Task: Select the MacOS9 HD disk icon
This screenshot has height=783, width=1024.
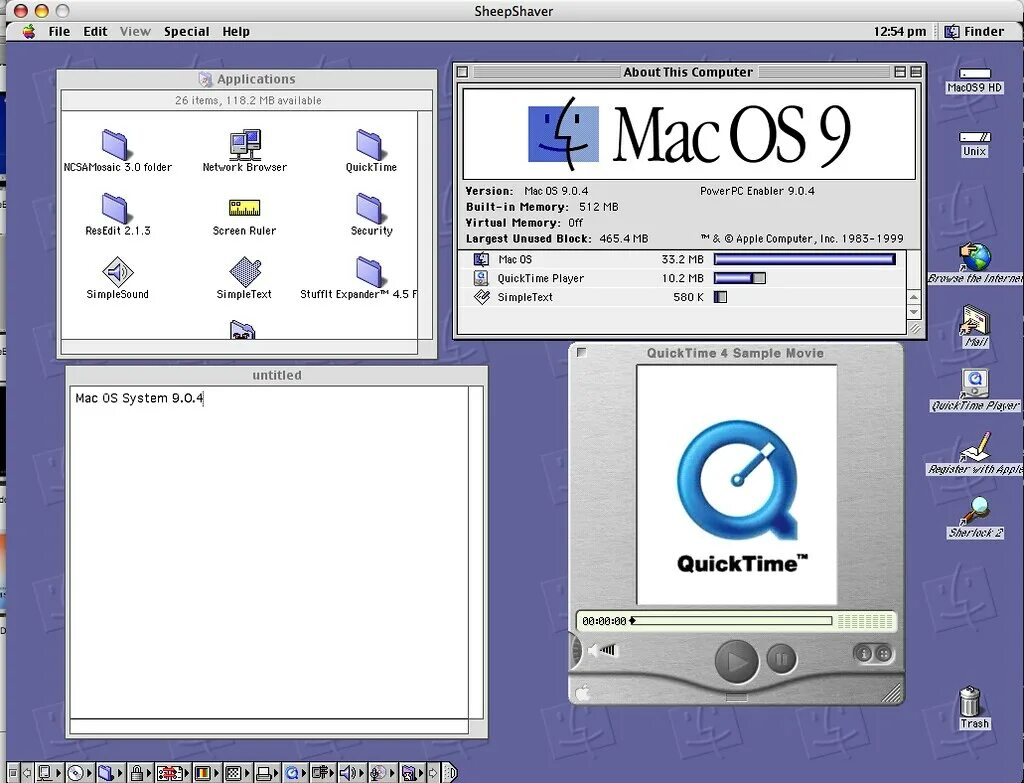Action: coord(974,74)
